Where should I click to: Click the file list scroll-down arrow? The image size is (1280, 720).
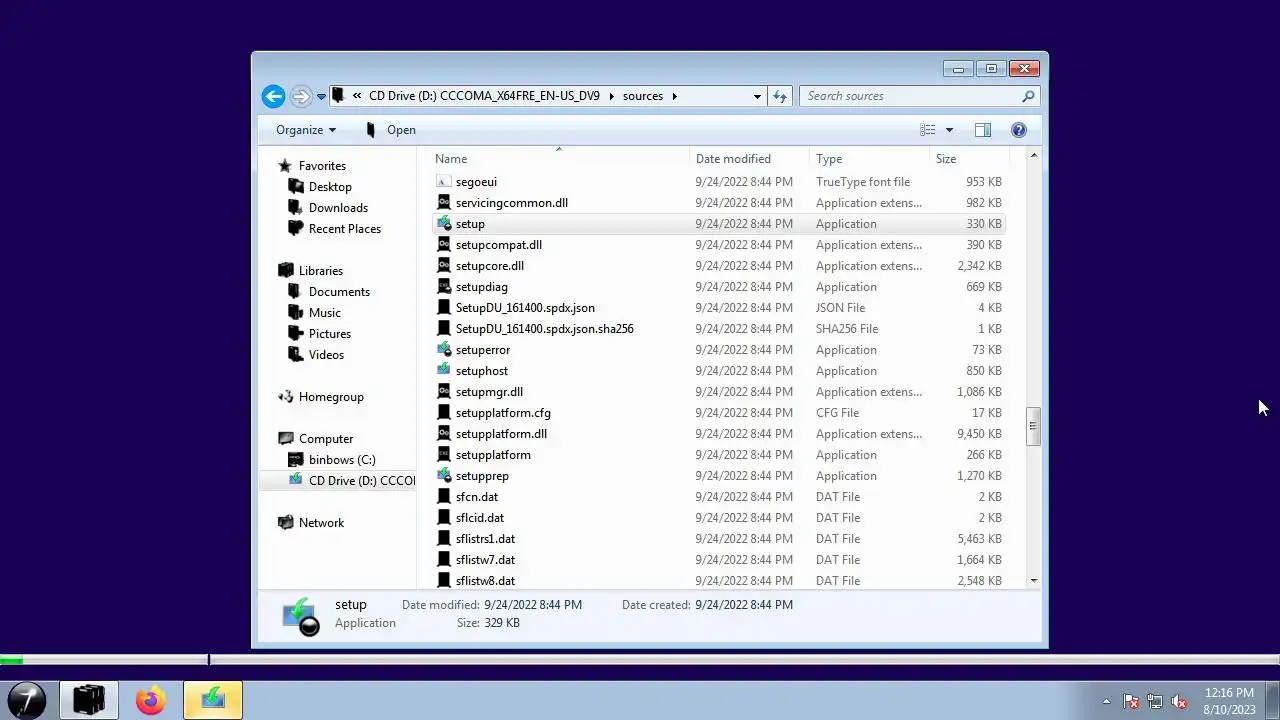[x=1033, y=581]
